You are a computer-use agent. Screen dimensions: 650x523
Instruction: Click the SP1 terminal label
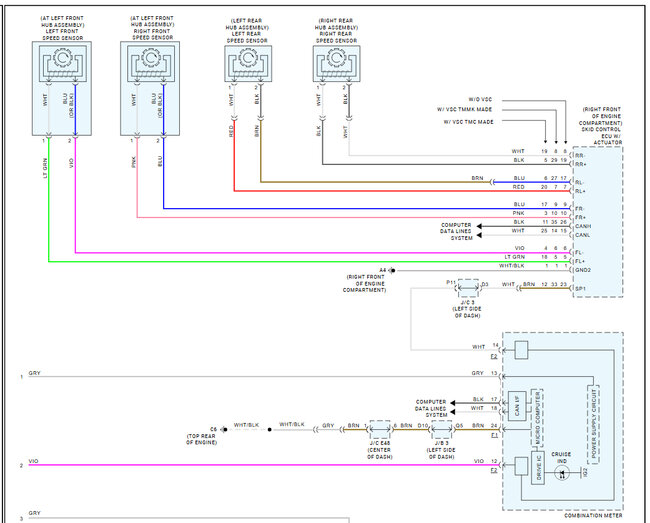pos(581,288)
